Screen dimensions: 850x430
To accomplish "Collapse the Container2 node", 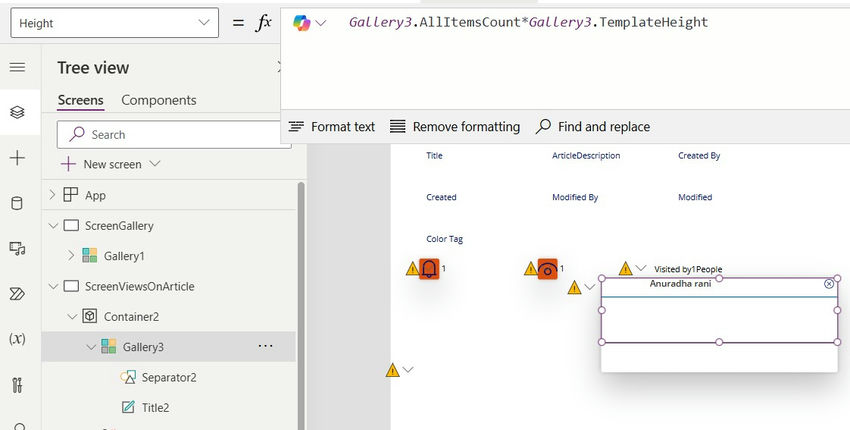I will click(72, 317).
